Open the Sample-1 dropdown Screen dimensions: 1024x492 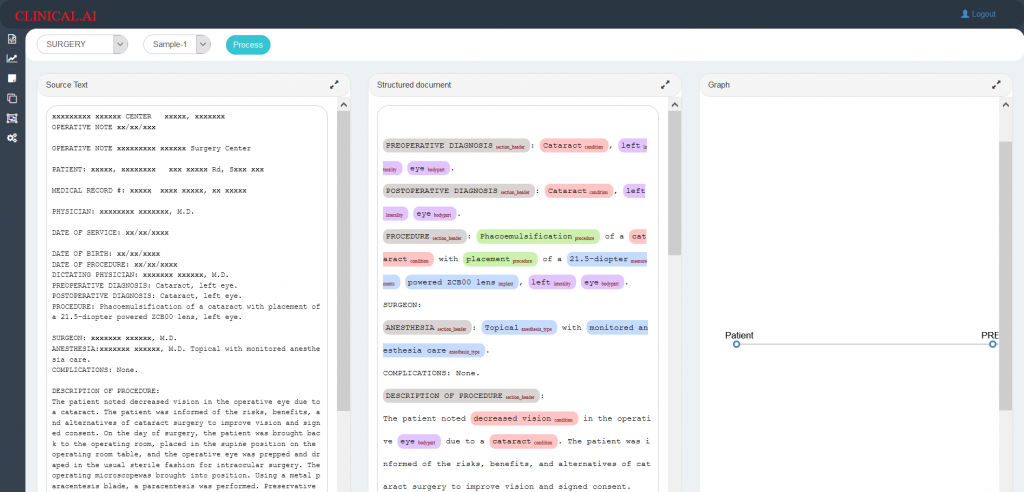[177, 44]
